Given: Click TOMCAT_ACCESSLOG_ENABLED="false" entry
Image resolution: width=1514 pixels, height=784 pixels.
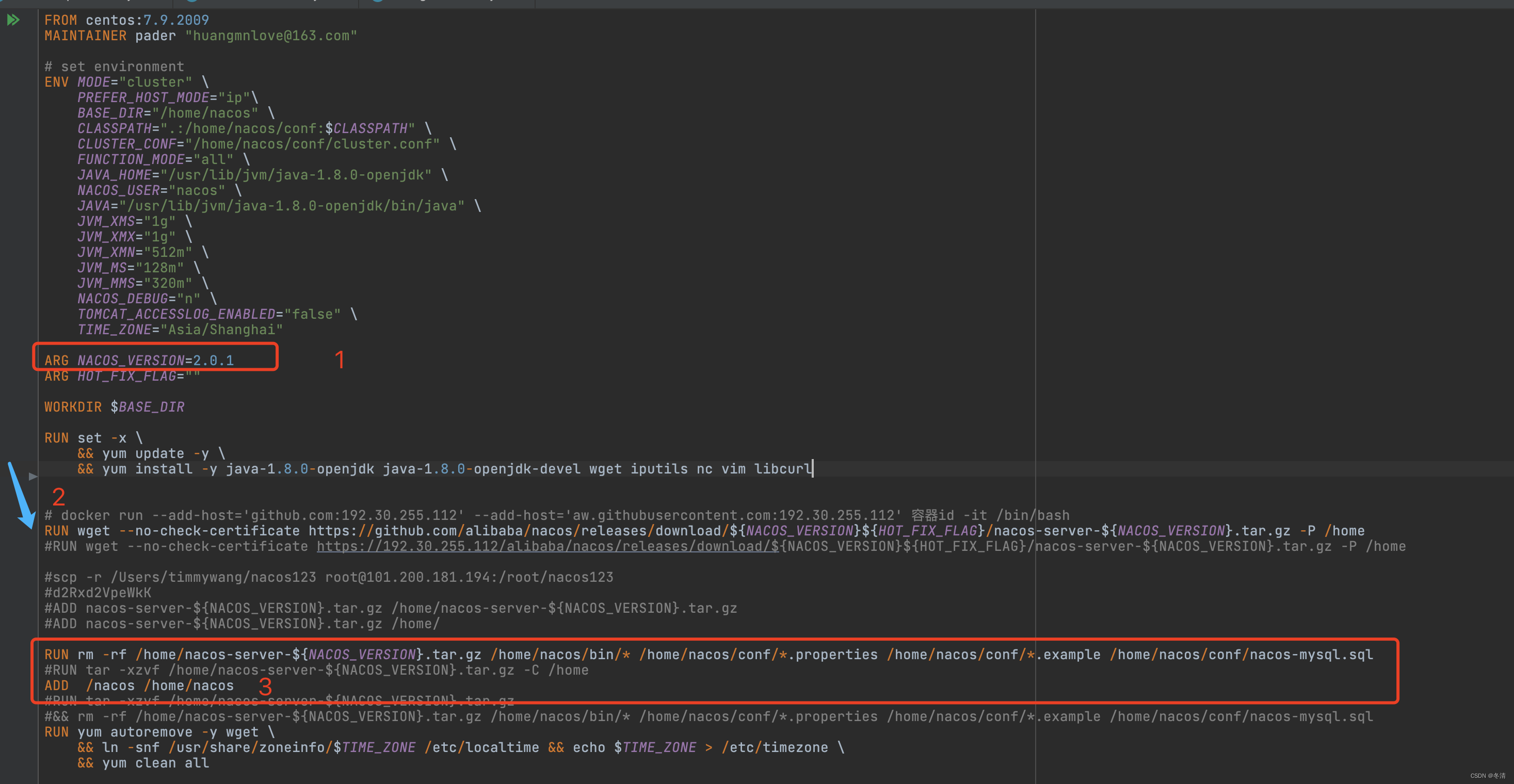Looking at the screenshot, I should tap(217, 314).
